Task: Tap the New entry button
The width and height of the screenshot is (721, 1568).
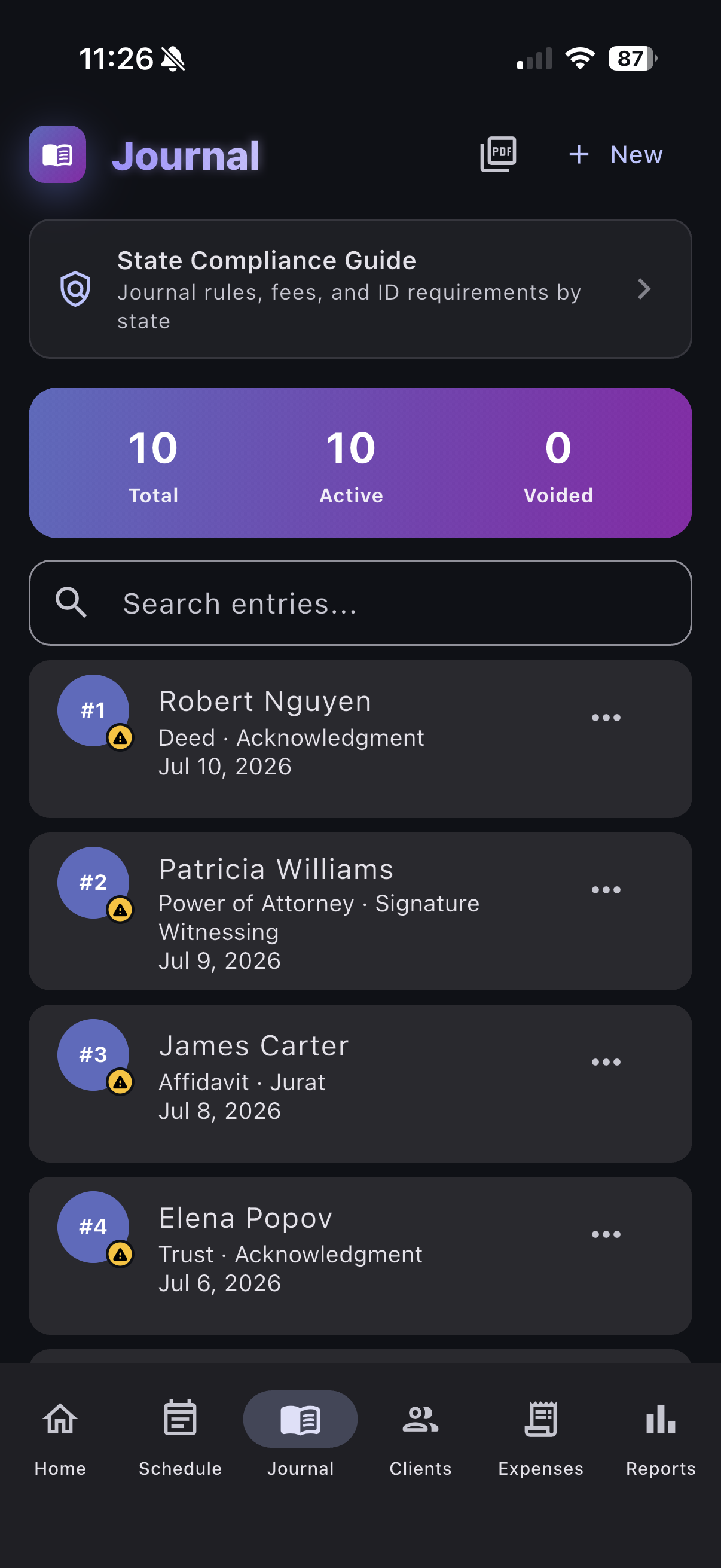Action: (615, 155)
